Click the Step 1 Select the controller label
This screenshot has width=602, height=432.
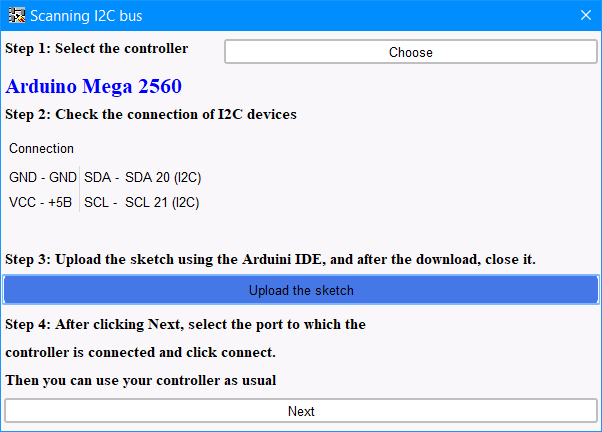point(97,48)
